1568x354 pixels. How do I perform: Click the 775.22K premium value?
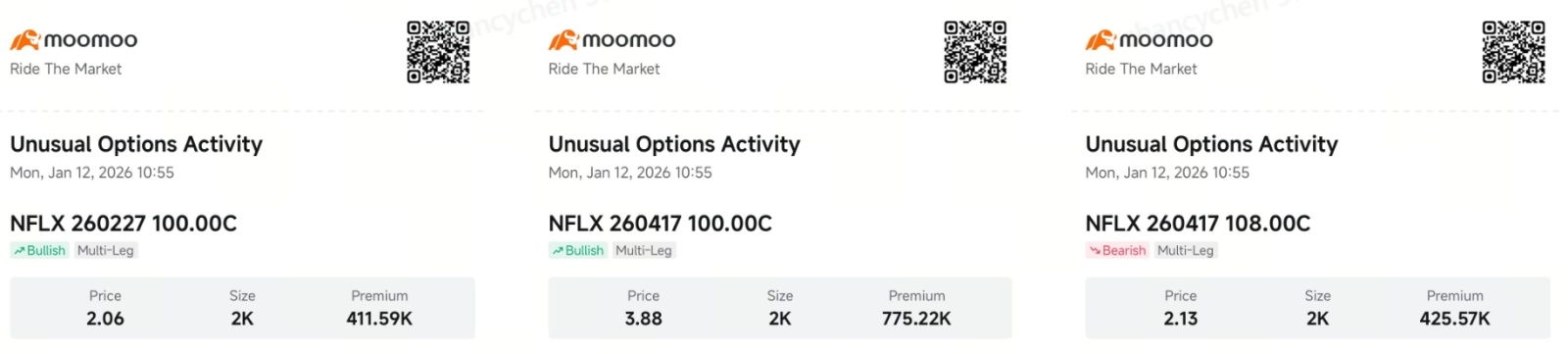coord(916,319)
